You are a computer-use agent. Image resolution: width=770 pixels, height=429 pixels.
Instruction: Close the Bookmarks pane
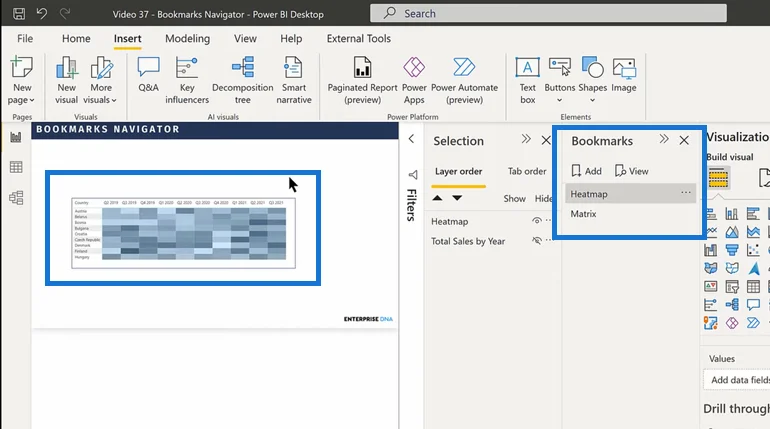pyautogui.click(x=684, y=140)
